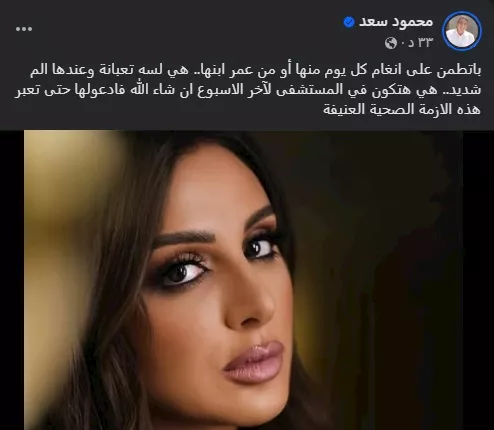Screen dimensions: 494x430
Task: Click the post line beginning باتطمن على انغام
Action: coord(255,71)
